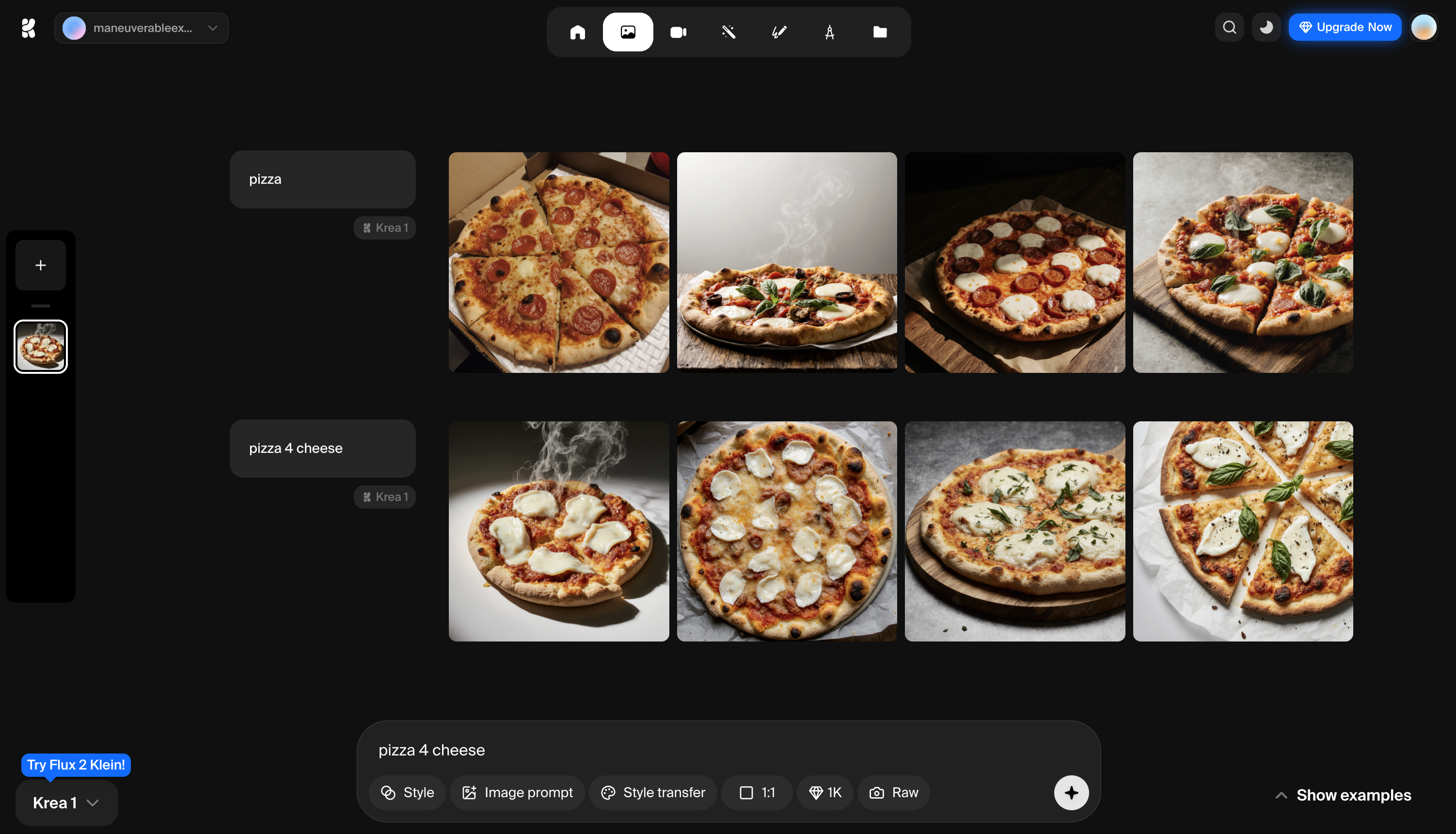
Task: Open the Realtime brush tool
Action: point(779,32)
